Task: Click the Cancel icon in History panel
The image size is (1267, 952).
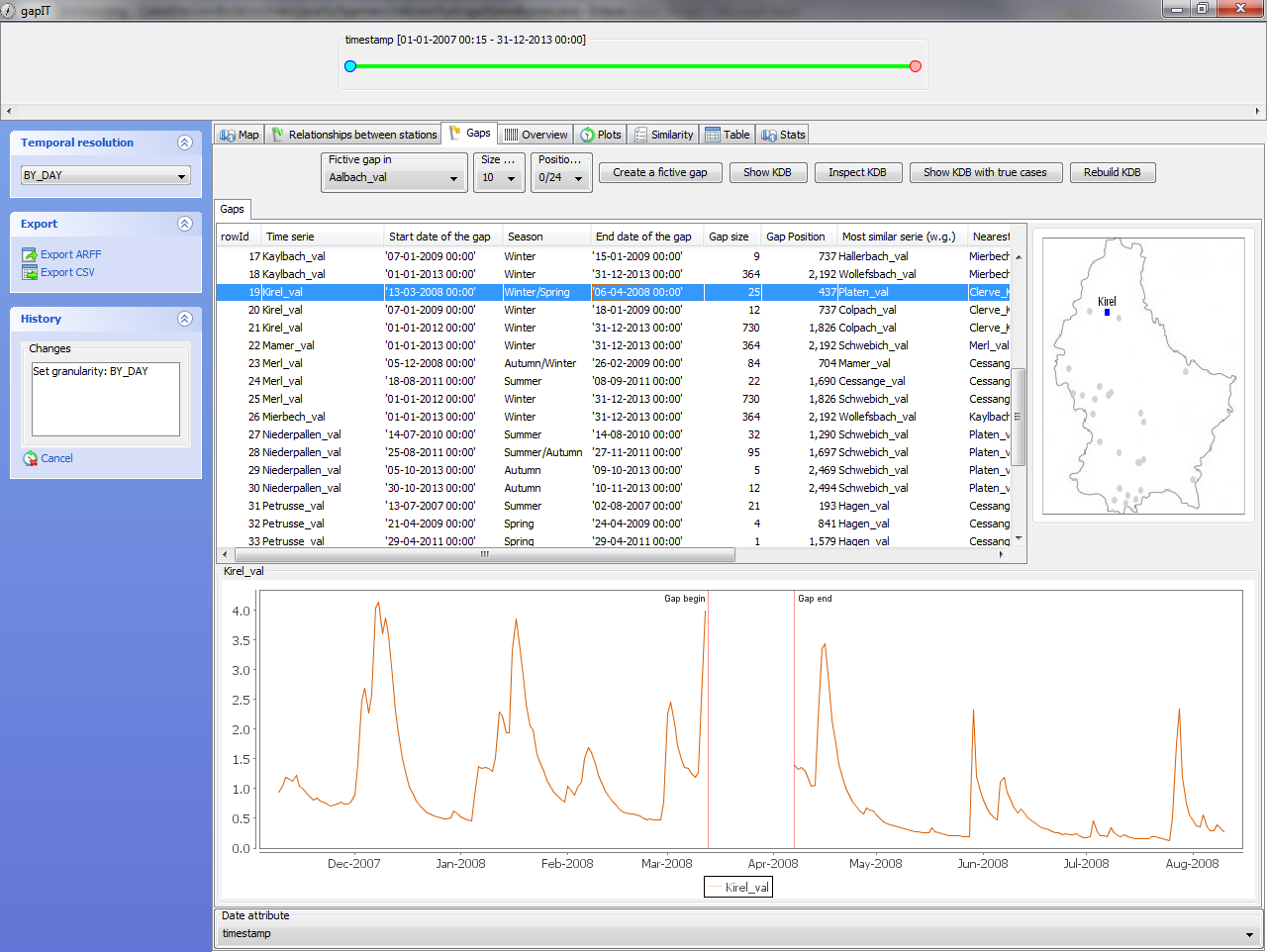Action: coord(31,458)
